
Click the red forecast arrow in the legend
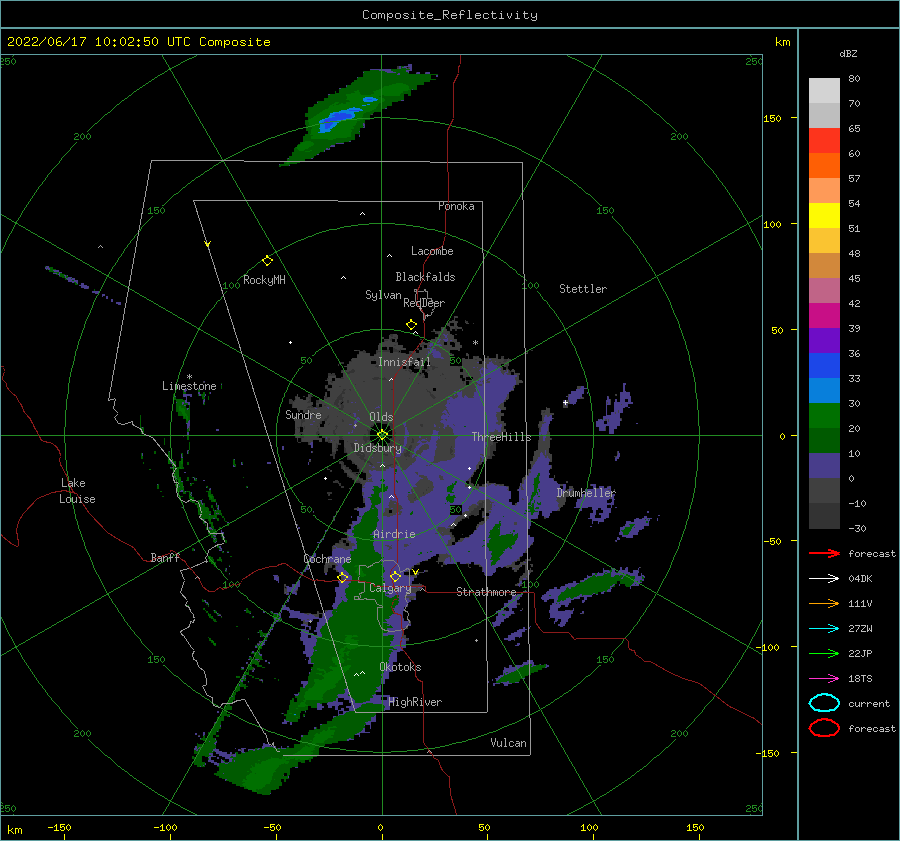click(824, 553)
